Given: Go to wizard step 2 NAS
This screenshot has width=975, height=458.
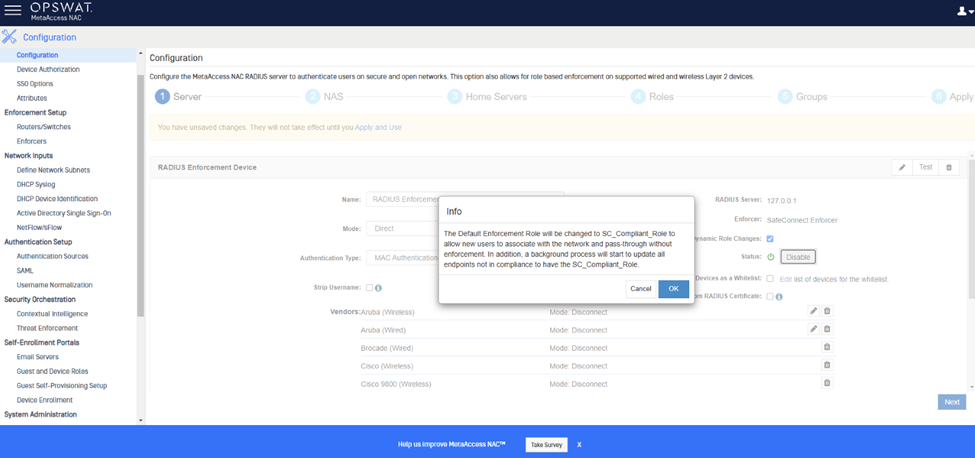Looking at the screenshot, I should [x=324, y=97].
